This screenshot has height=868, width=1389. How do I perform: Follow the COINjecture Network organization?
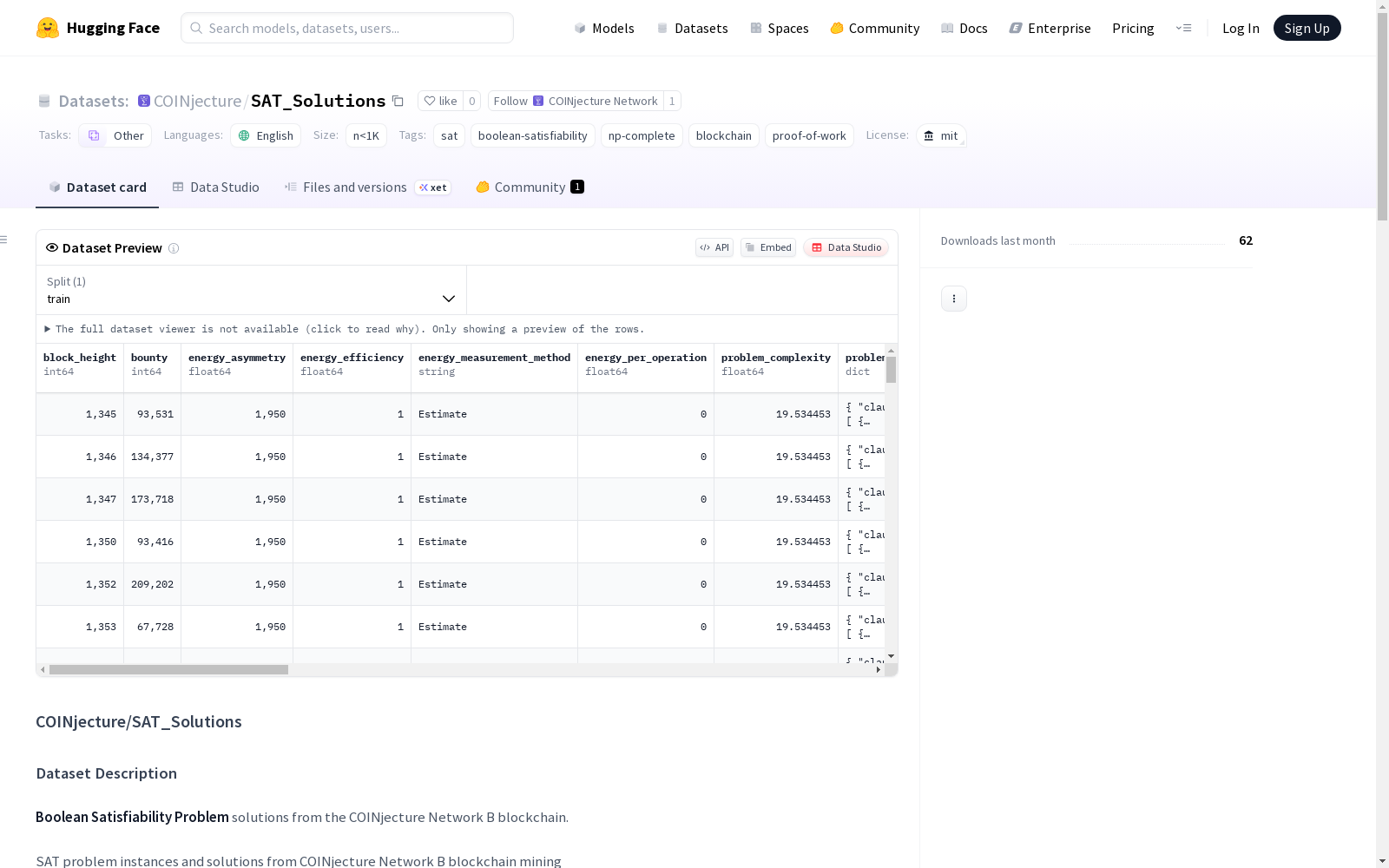pos(576,101)
